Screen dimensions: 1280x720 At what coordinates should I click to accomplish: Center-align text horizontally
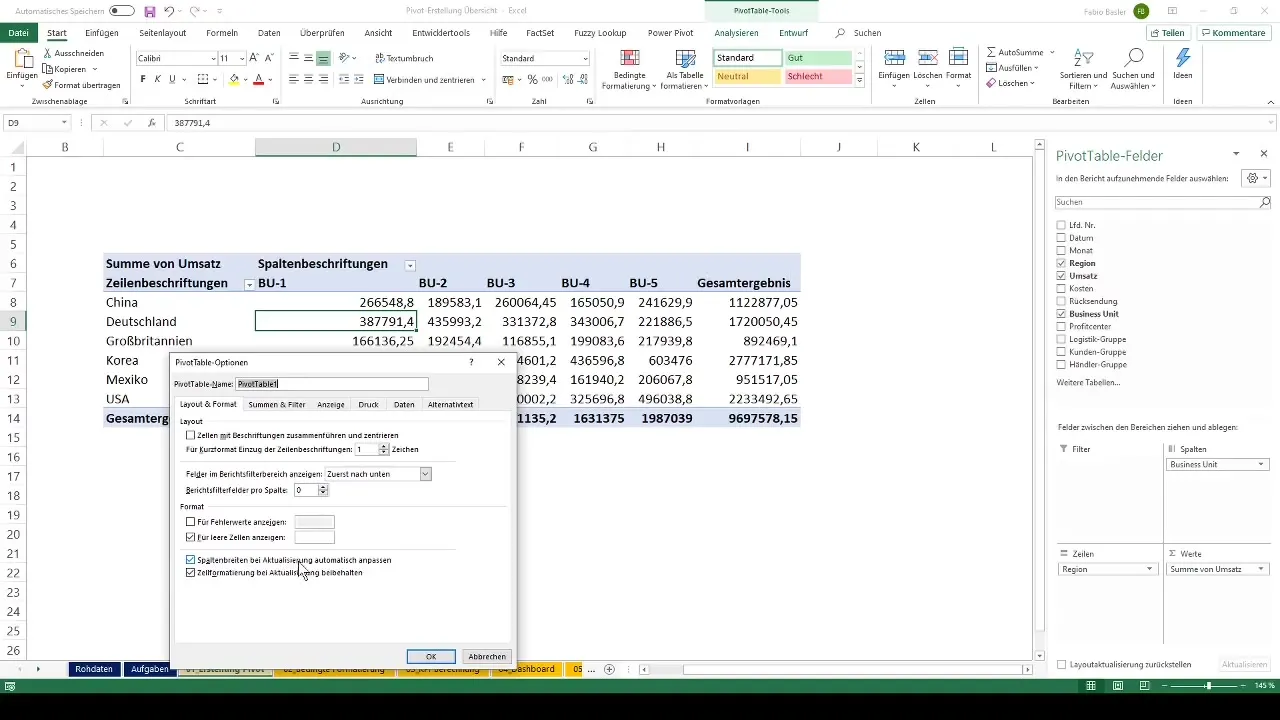click(x=309, y=79)
